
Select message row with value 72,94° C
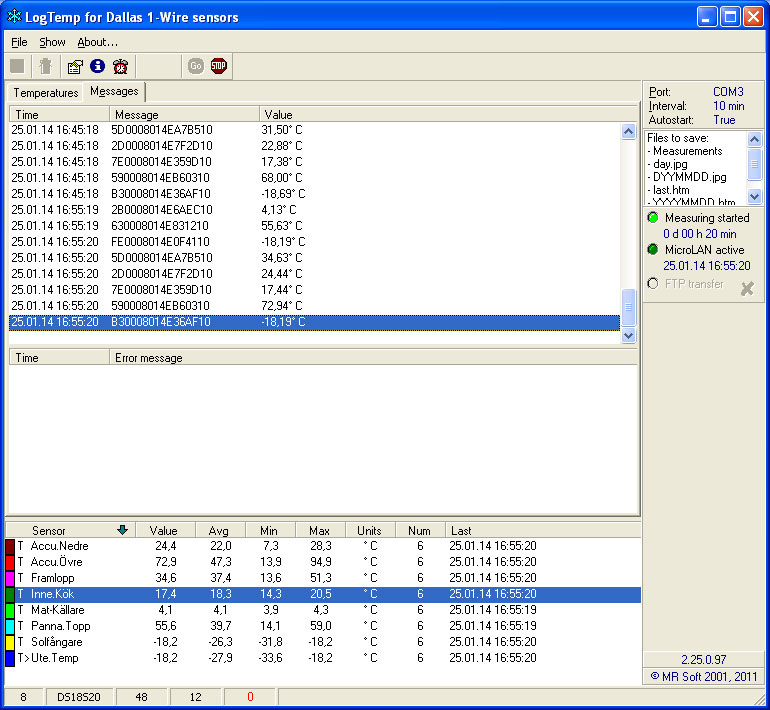click(314, 306)
